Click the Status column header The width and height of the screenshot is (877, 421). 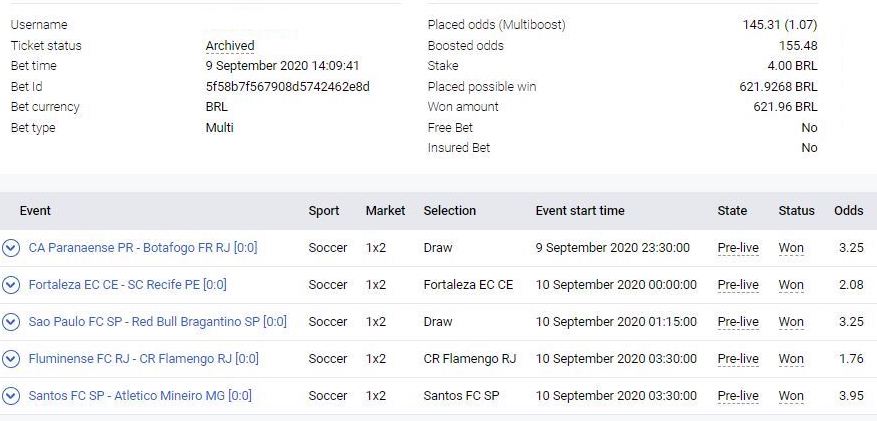click(x=796, y=211)
